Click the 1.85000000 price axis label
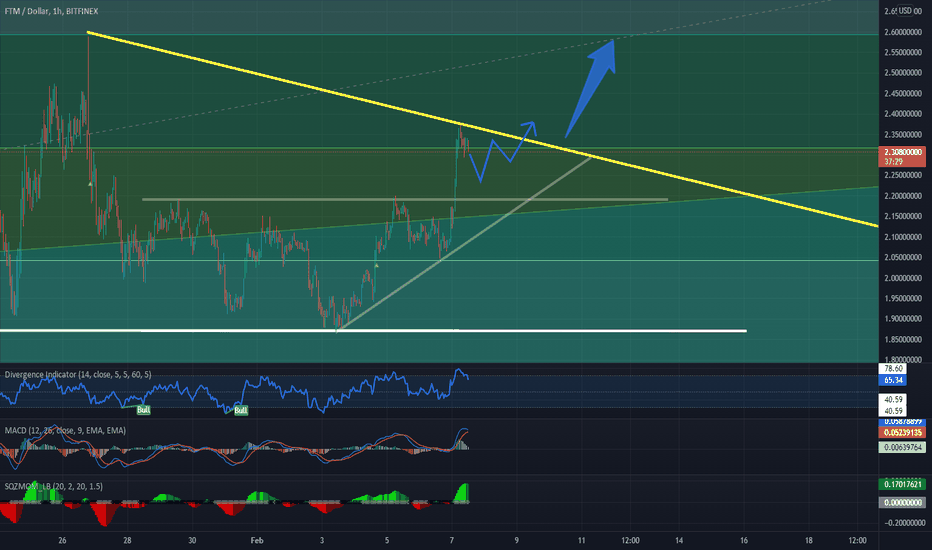Viewport: 932px width, 550px height. click(903, 340)
